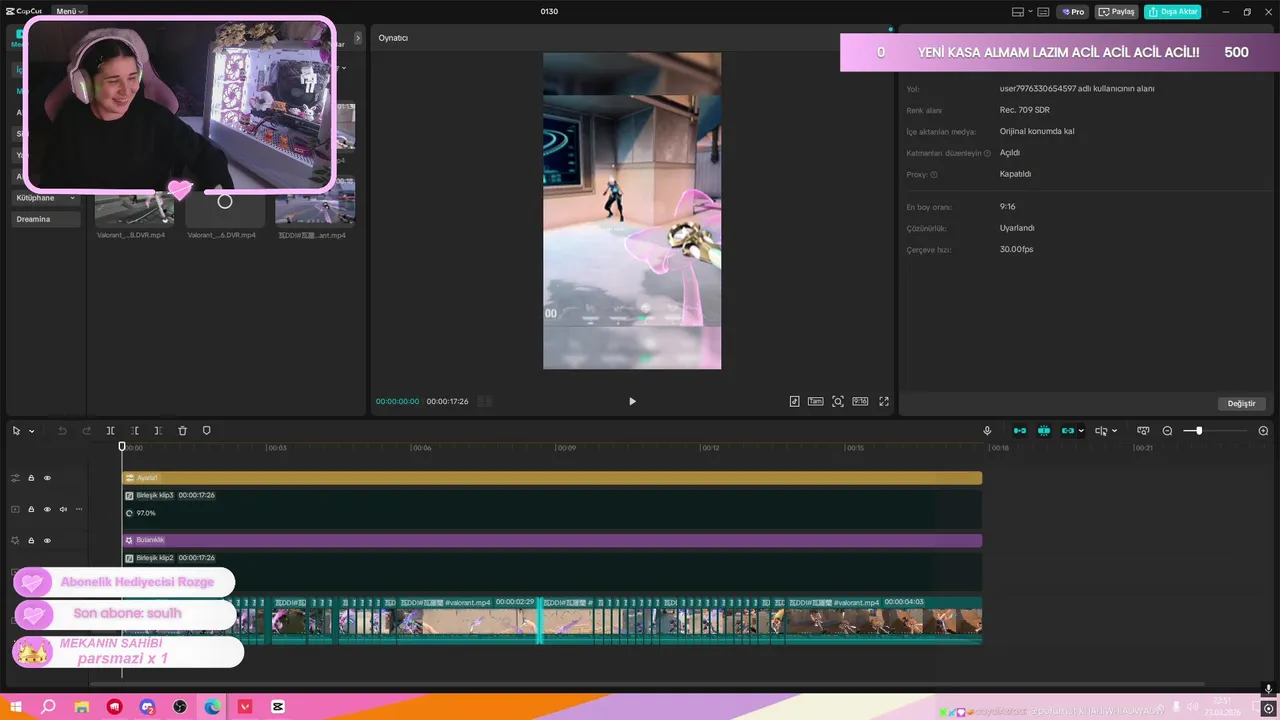Click the preview axis split icon
This screenshot has width=1280, height=720.
1100,431
